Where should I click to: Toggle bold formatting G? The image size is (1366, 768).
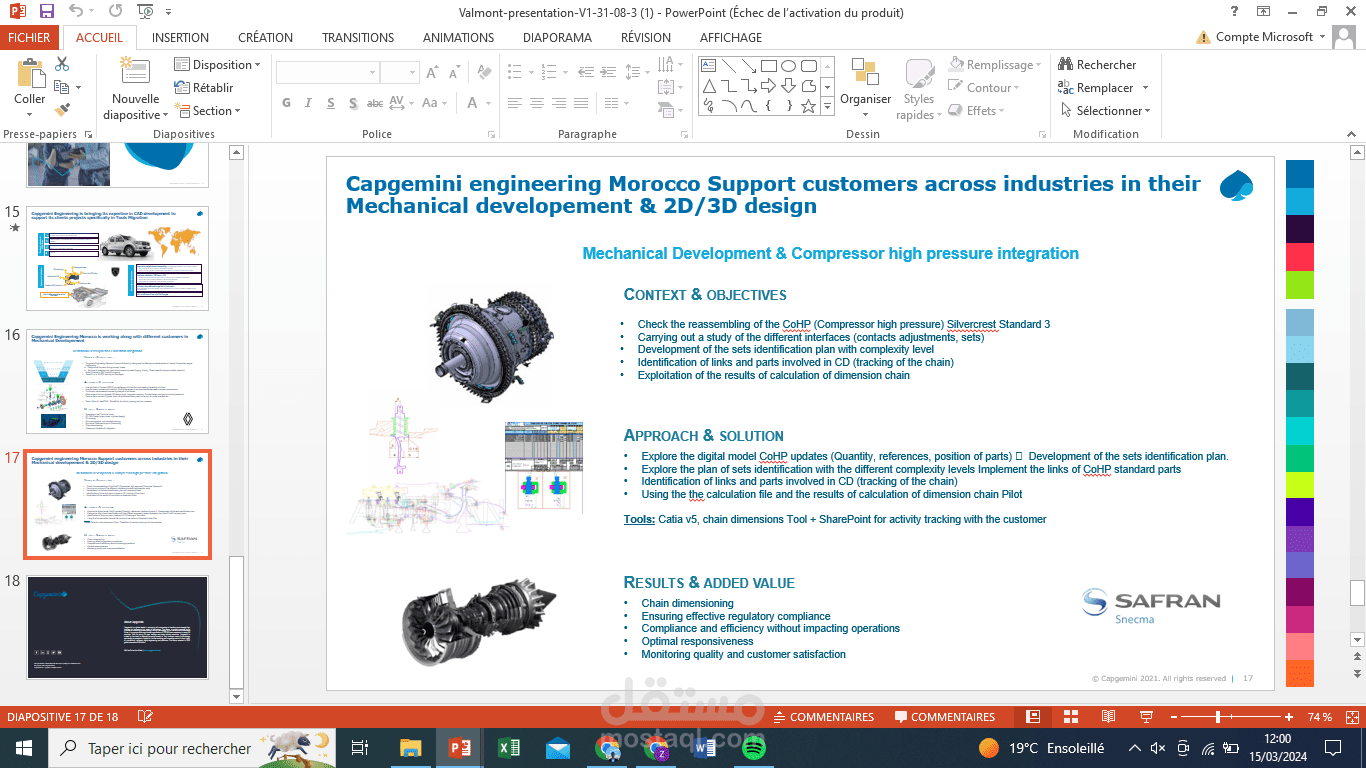tap(287, 103)
